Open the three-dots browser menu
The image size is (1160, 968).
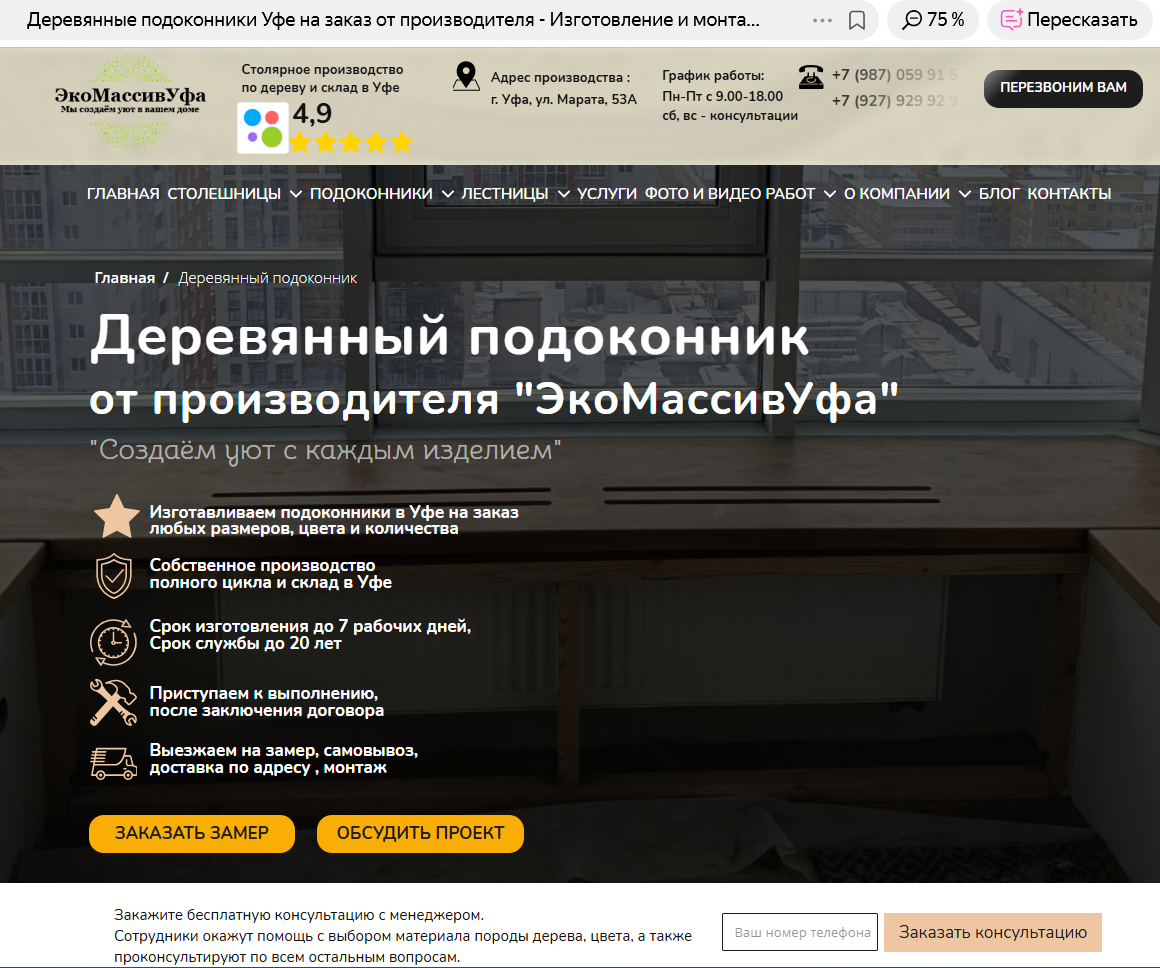[x=822, y=20]
